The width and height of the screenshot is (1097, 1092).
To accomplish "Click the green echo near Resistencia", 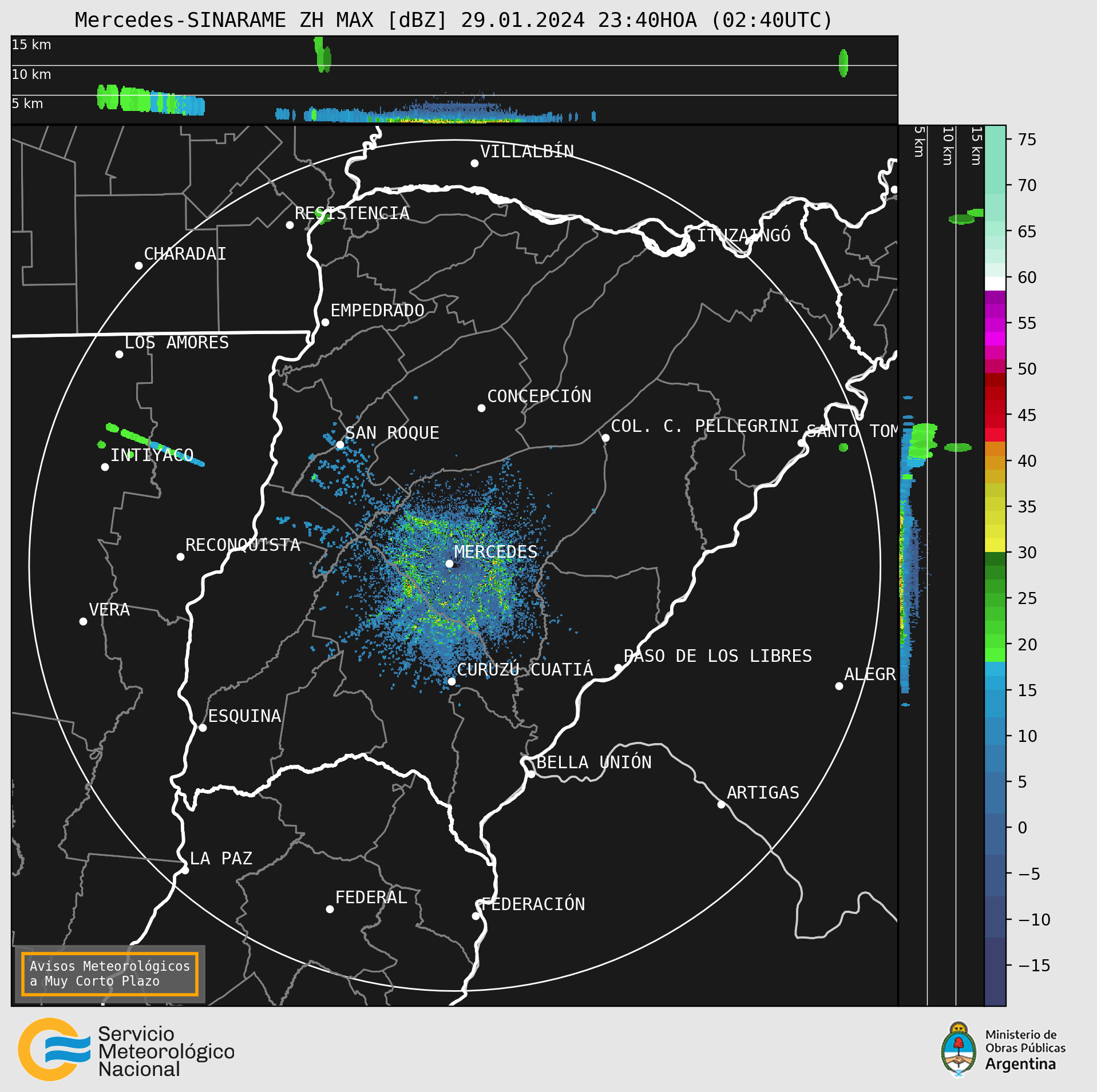I will point(323,217).
